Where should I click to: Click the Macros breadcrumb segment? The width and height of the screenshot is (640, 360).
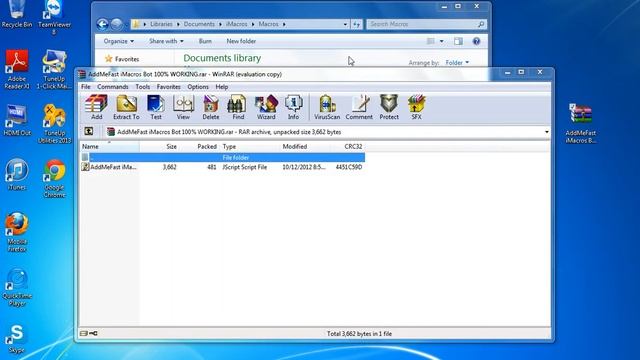pyautogui.click(x=268, y=24)
